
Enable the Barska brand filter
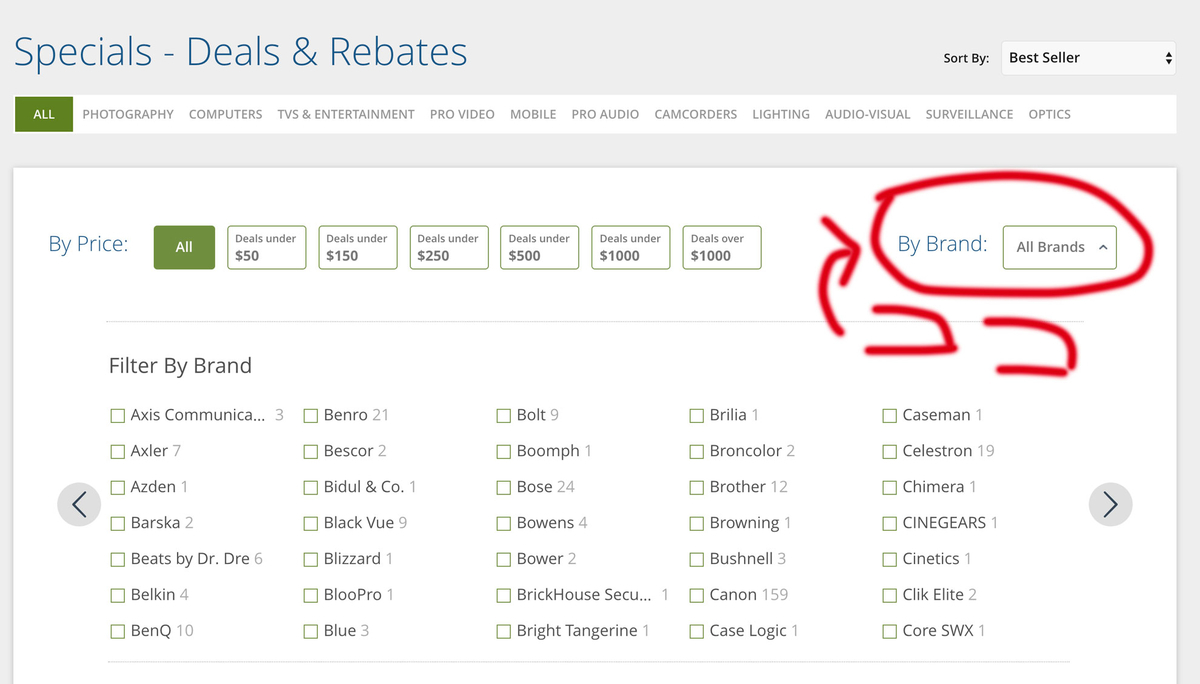[x=118, y=523]
